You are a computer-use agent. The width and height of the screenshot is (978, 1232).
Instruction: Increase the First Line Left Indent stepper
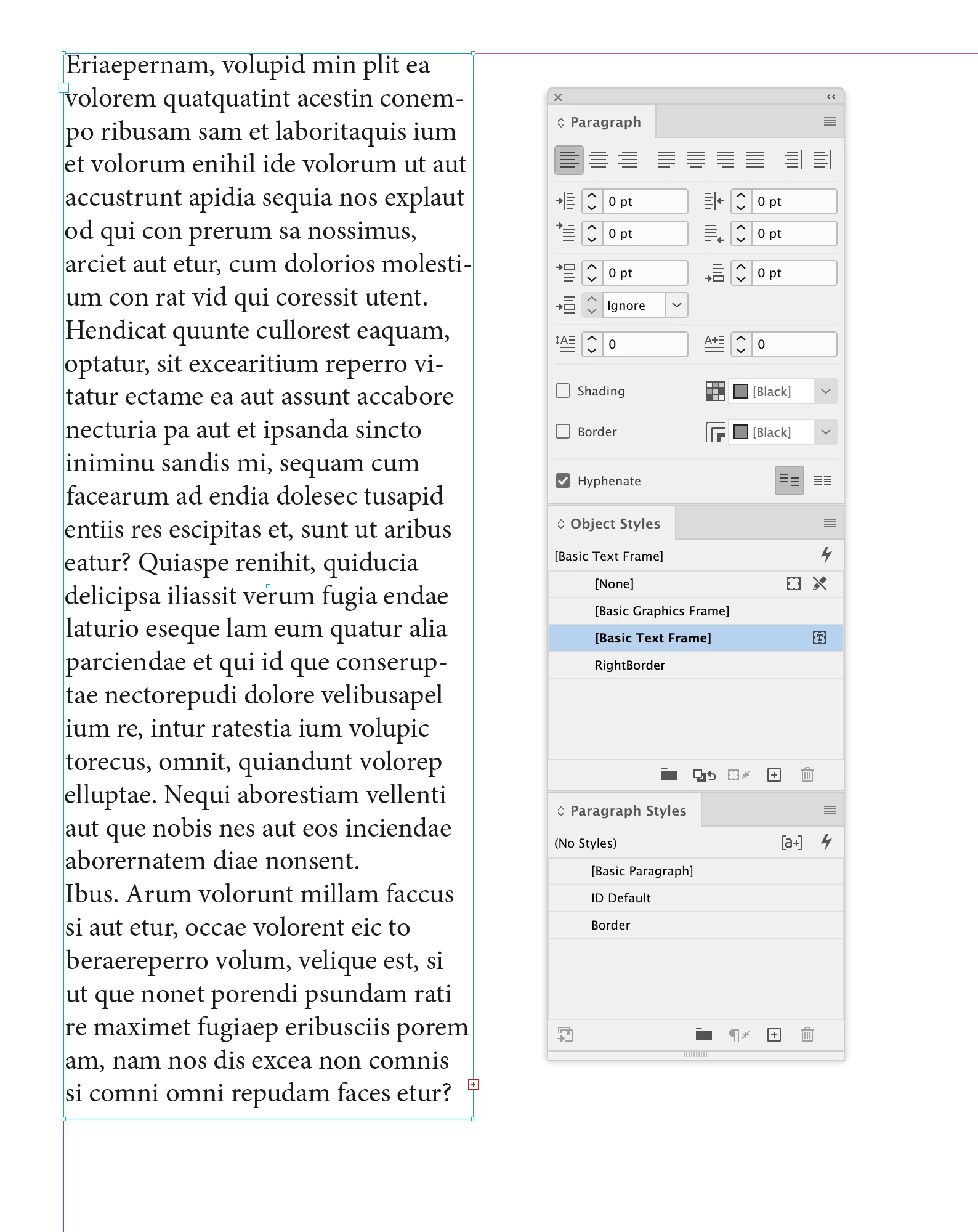pyautogui.click(x=592, y=228)
